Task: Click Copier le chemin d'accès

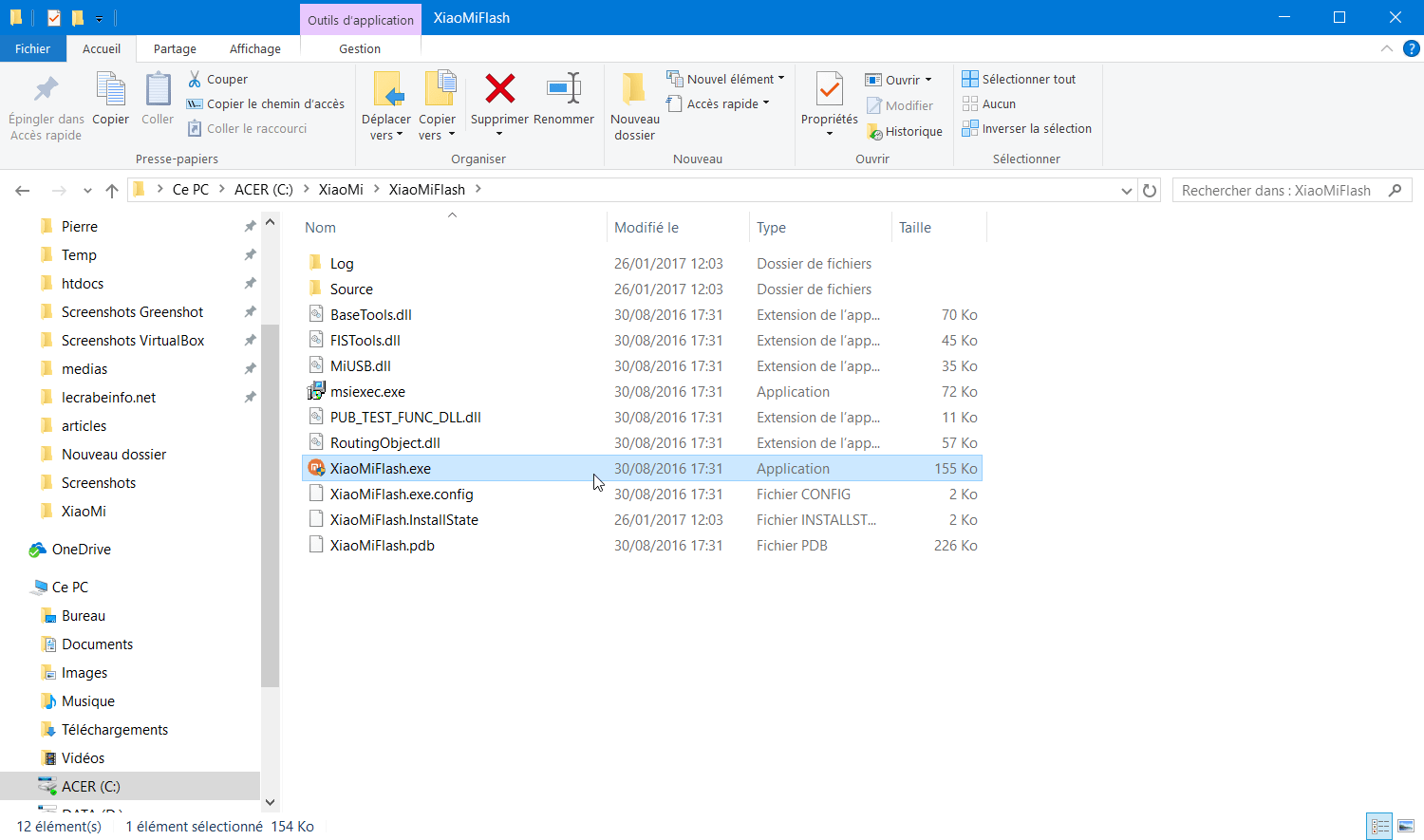Action: coord(265,103)
